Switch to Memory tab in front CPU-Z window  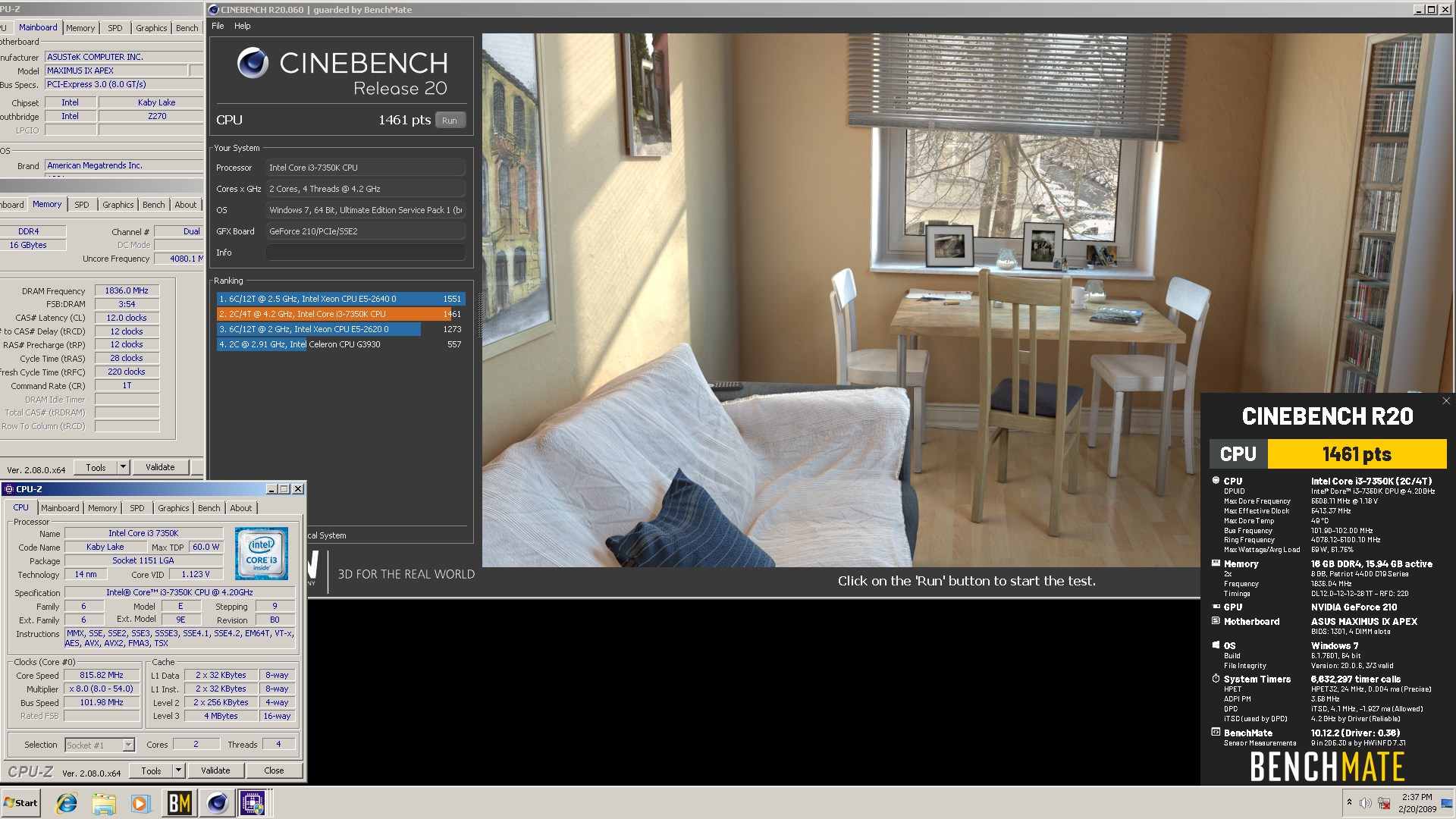[102, 508]
